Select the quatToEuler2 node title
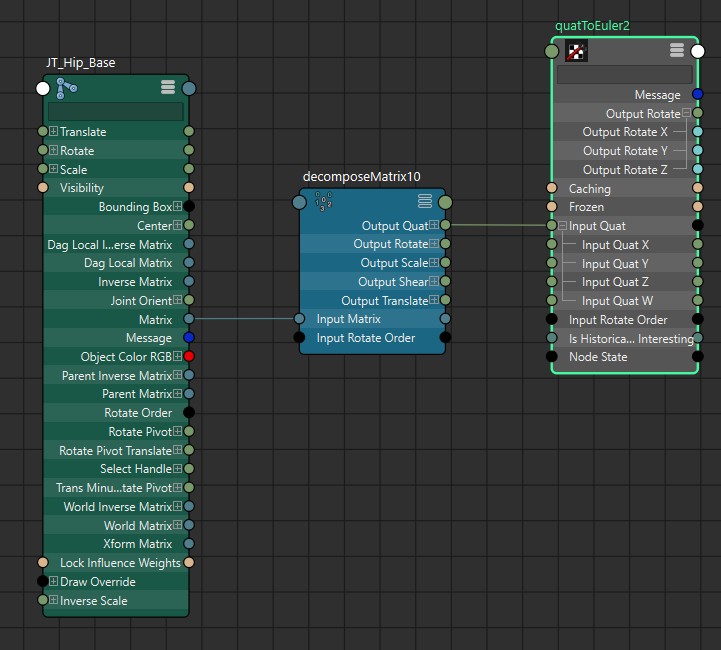The width and height of the screenshot is (721, 650). [x=592, y=26]
